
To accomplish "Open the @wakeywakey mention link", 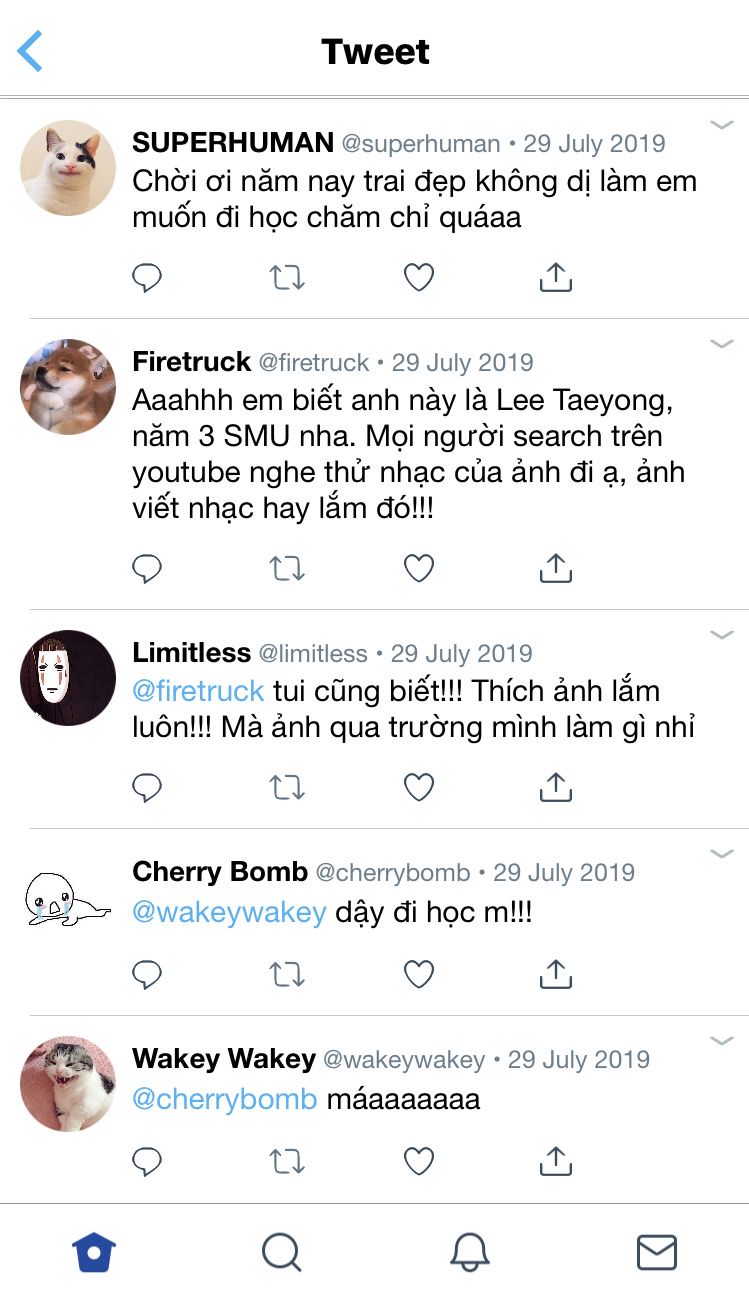I will pos(229,913).
